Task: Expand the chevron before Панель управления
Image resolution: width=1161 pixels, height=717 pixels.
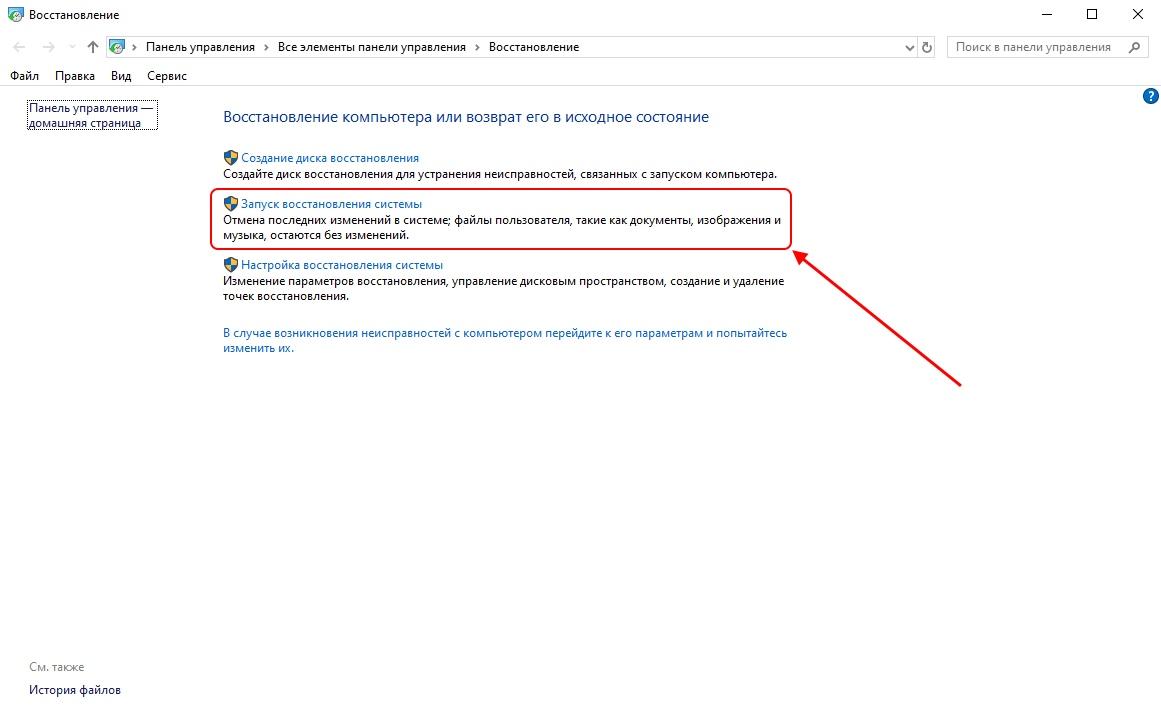Action: tap(135, 47)
